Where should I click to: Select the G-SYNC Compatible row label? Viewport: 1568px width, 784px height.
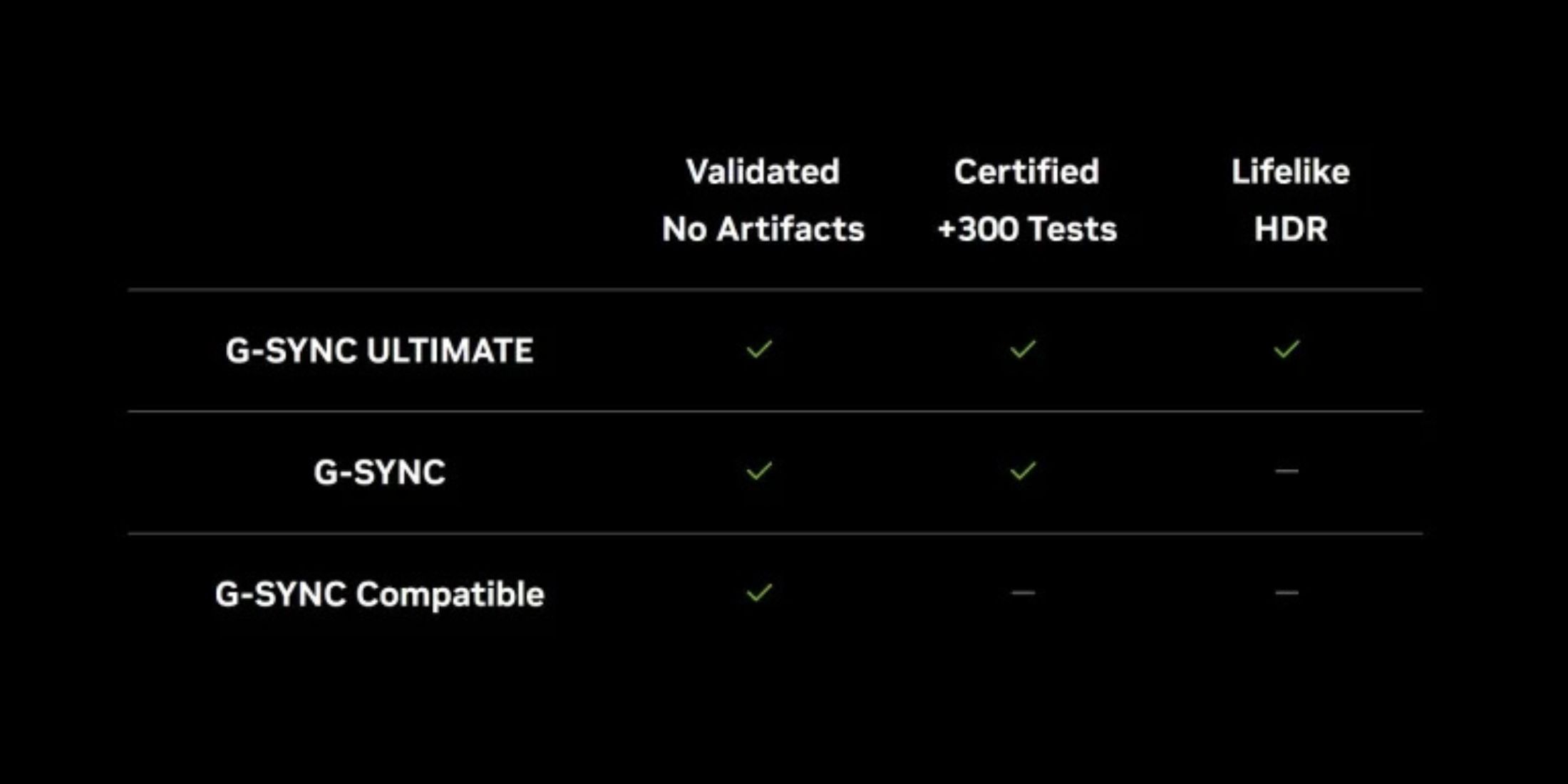[379, 594]
